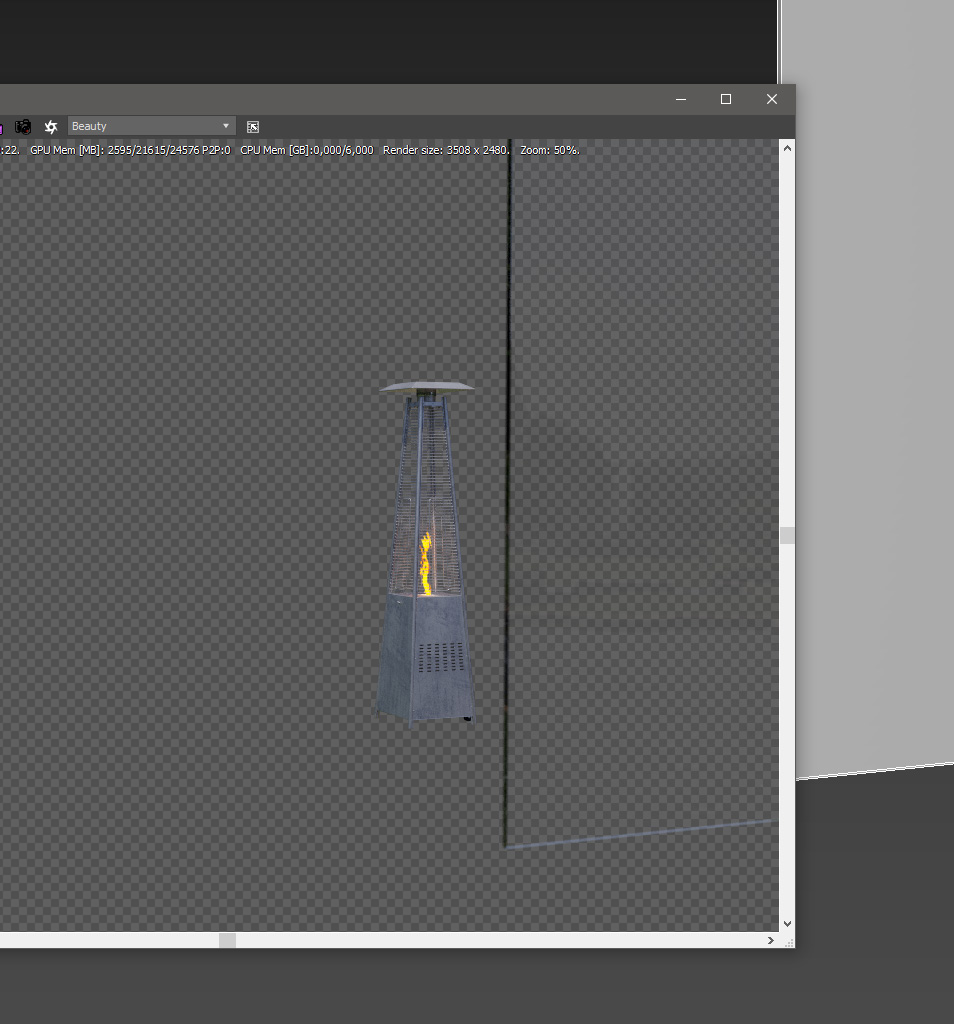The image size is (954, 1024).
Task: Click the vertical scrollbar up arrow
Action: pos(787,148)
